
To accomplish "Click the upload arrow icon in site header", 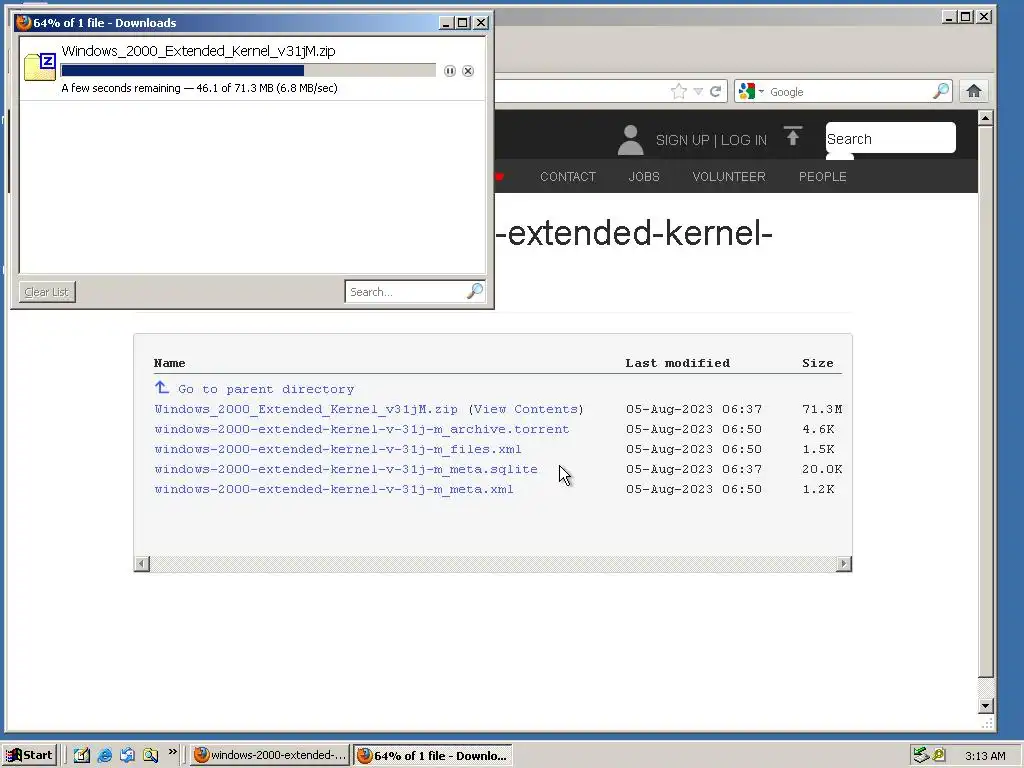I will (x=793, y=136).
